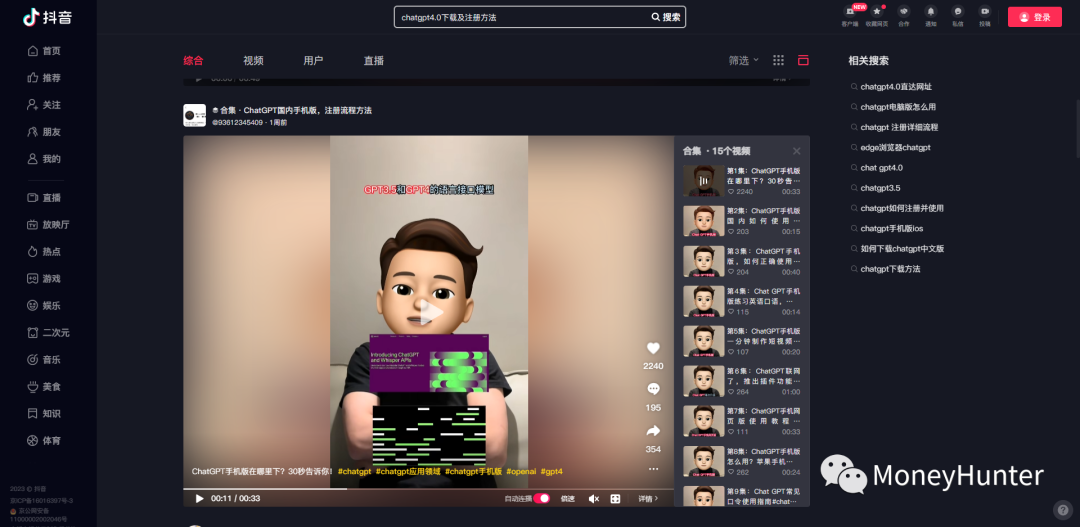
Task: Open 推荐 in the sidebar
Action: pyautogui.click(x=44, y=78)
